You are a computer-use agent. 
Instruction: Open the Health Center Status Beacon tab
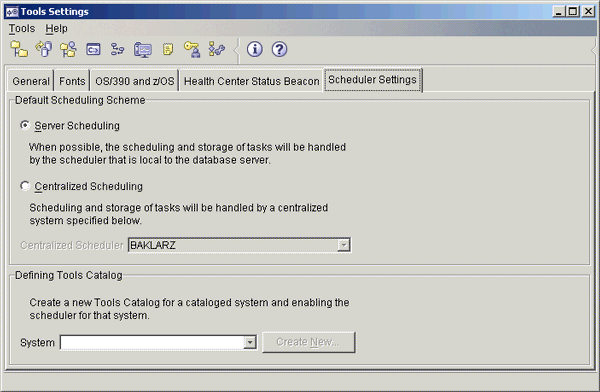[x=251, y=81]
